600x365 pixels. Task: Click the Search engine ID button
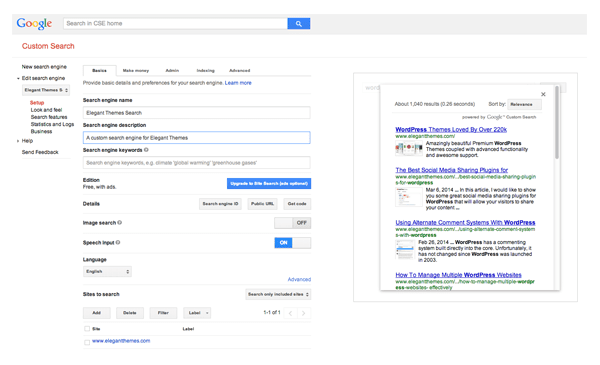coord(220,204)
